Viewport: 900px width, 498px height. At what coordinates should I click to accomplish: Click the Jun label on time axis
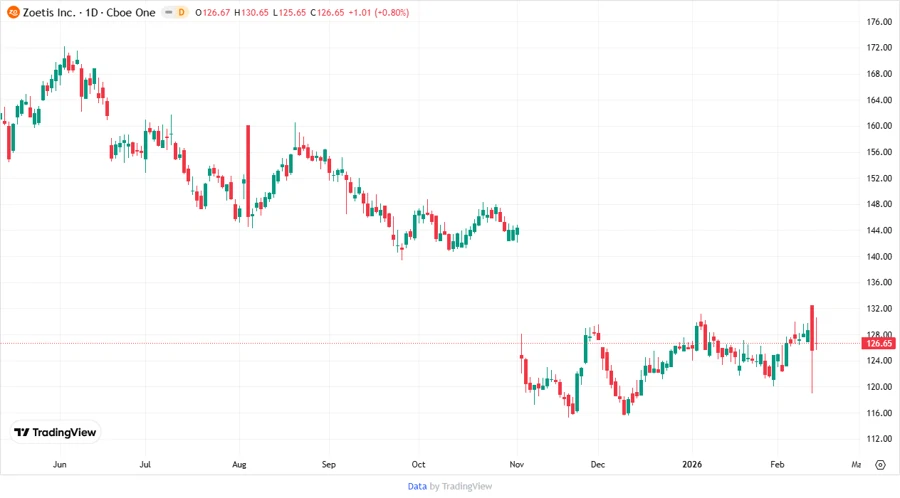coord(60,464)
